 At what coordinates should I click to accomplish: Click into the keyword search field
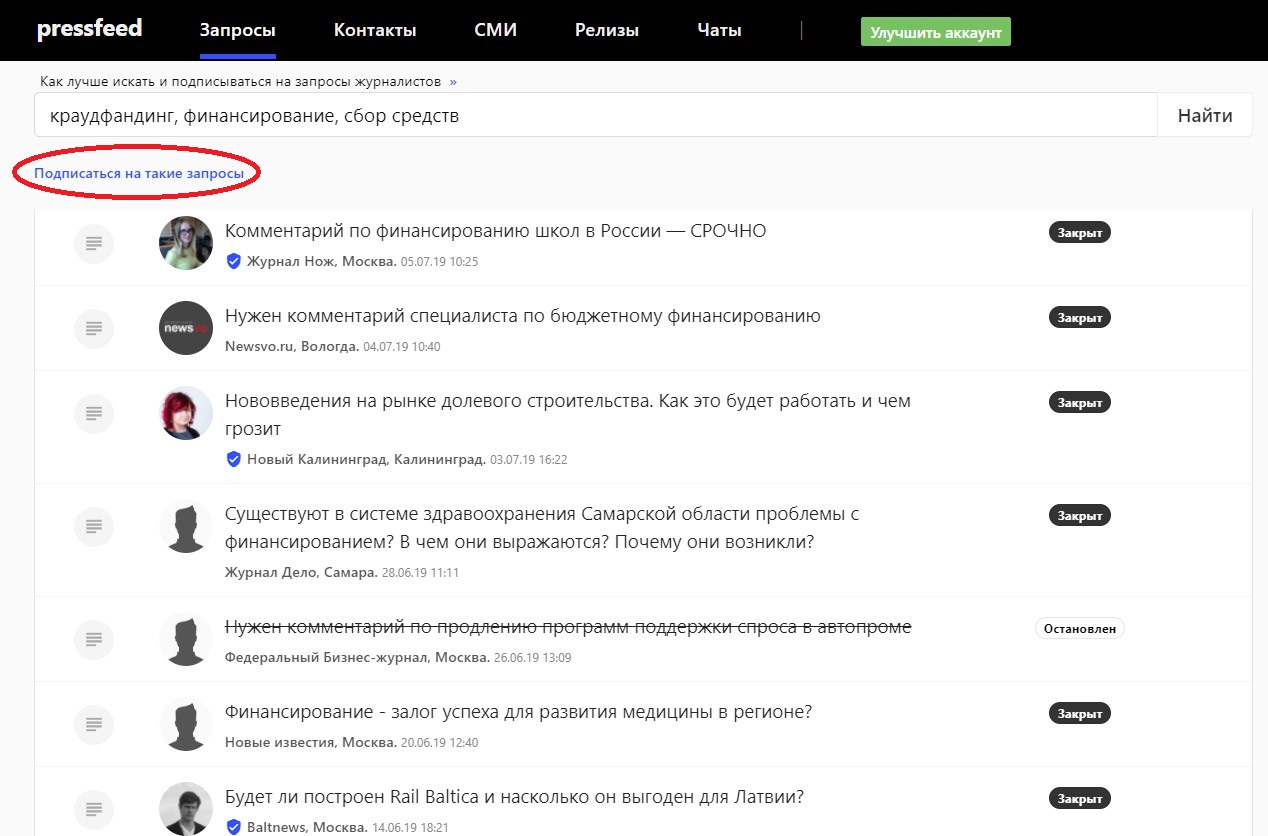pos(595,115)
